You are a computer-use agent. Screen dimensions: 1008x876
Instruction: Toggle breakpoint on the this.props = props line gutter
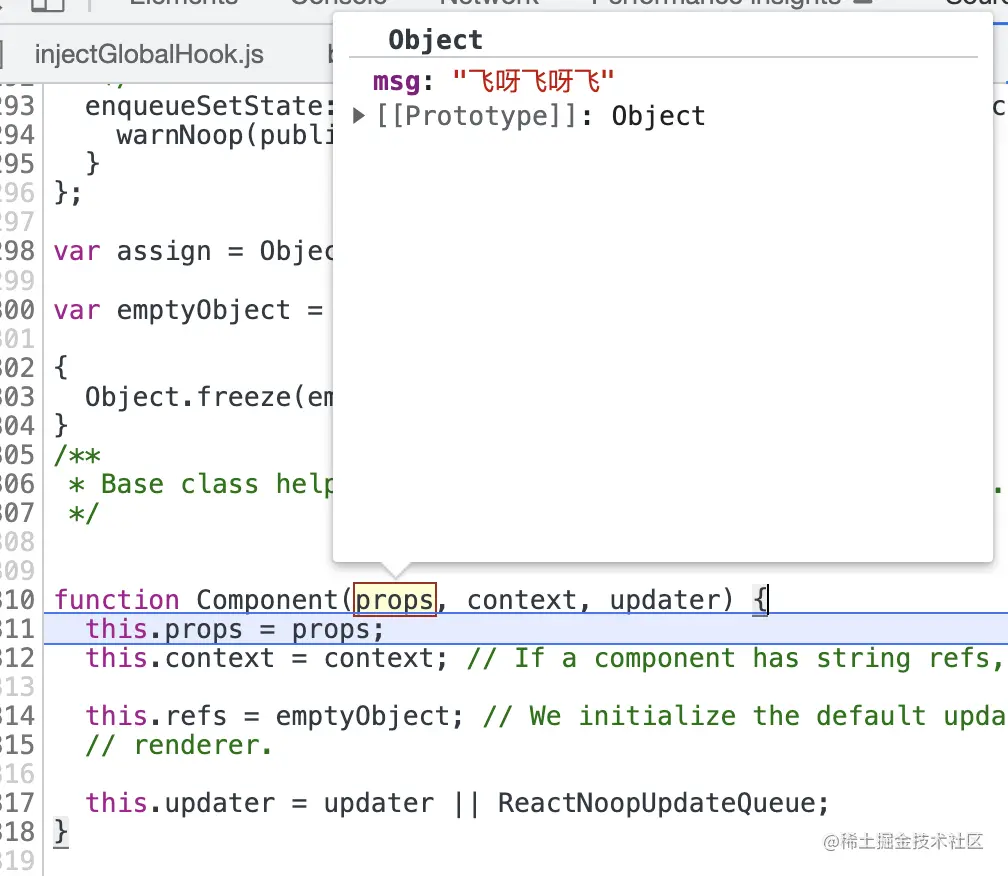(17, 629)
